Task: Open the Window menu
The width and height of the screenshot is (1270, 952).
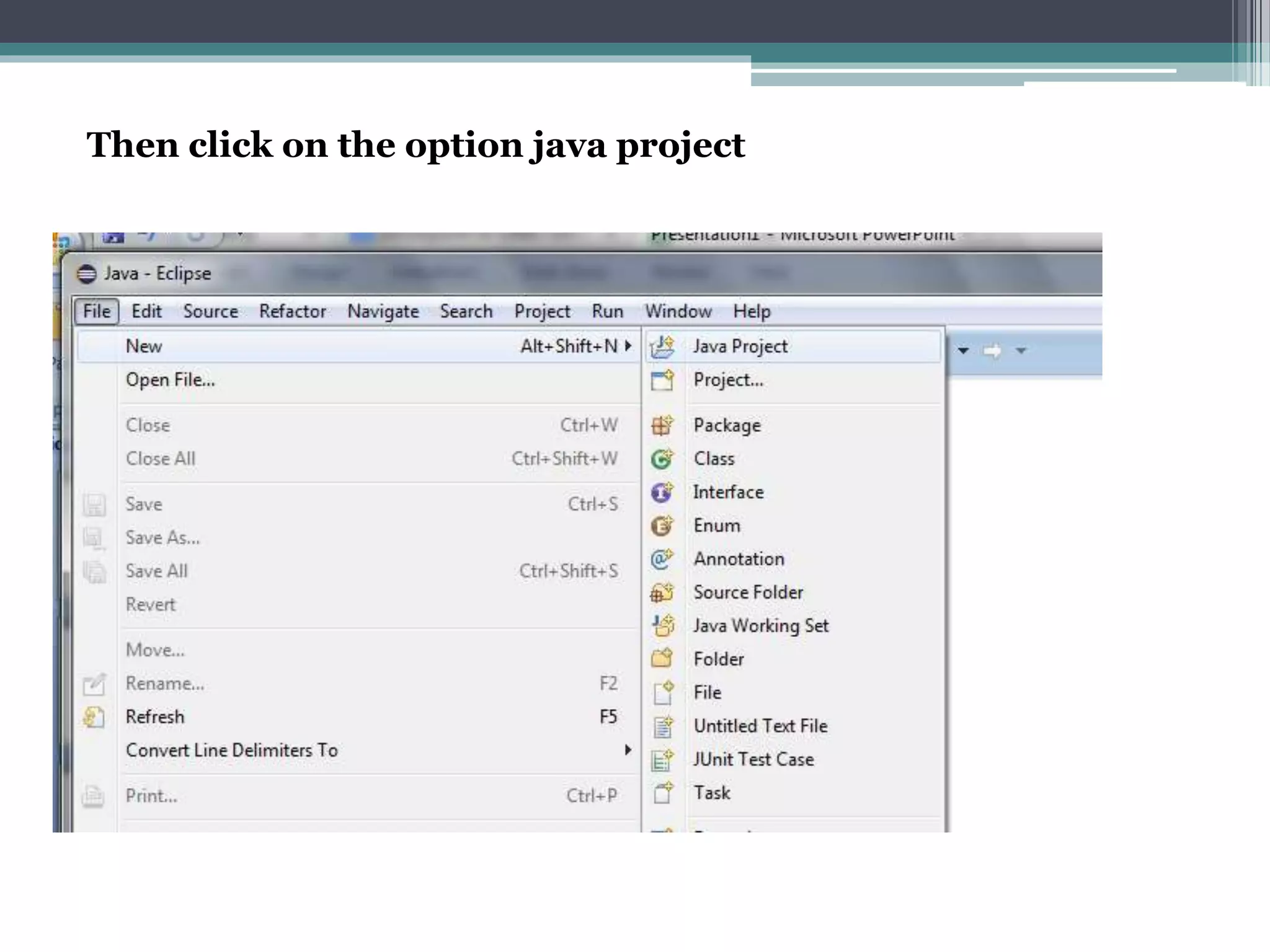Action: [x=678, y=311]
